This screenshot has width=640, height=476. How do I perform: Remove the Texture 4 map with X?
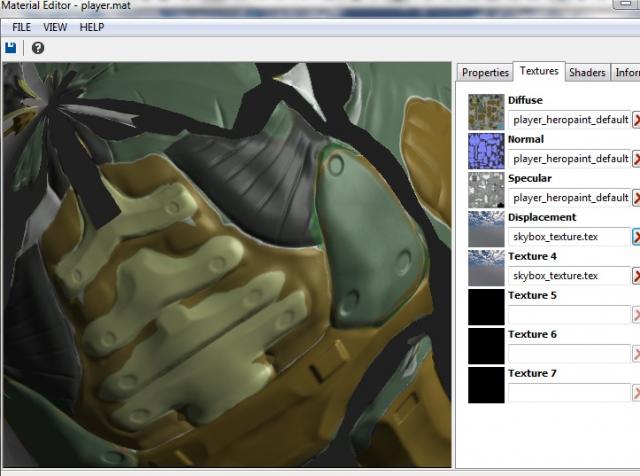636,276
